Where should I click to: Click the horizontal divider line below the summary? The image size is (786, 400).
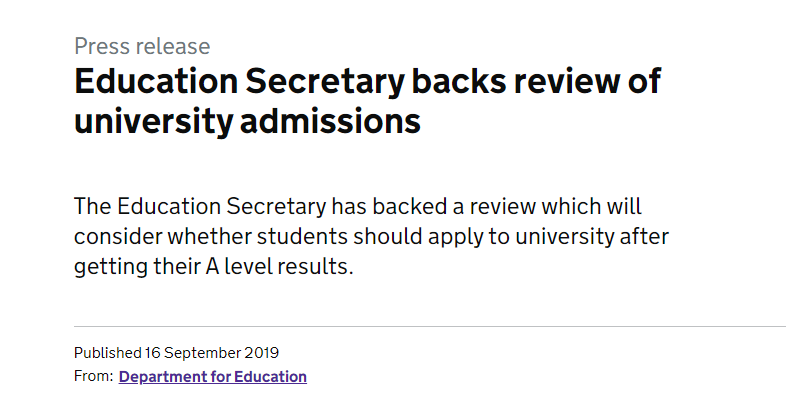[430, 326]
